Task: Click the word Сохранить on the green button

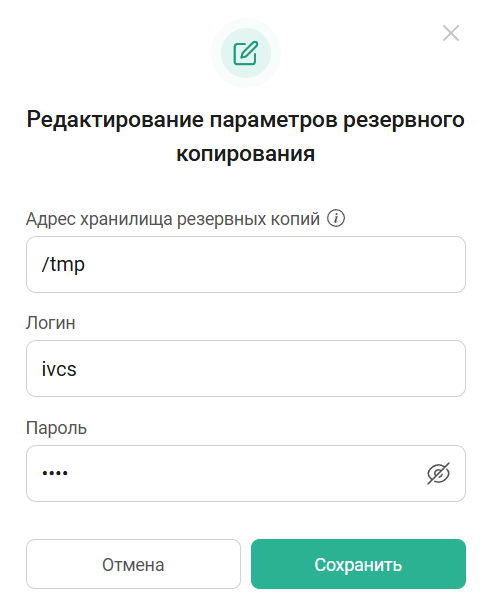Action: 358,565
